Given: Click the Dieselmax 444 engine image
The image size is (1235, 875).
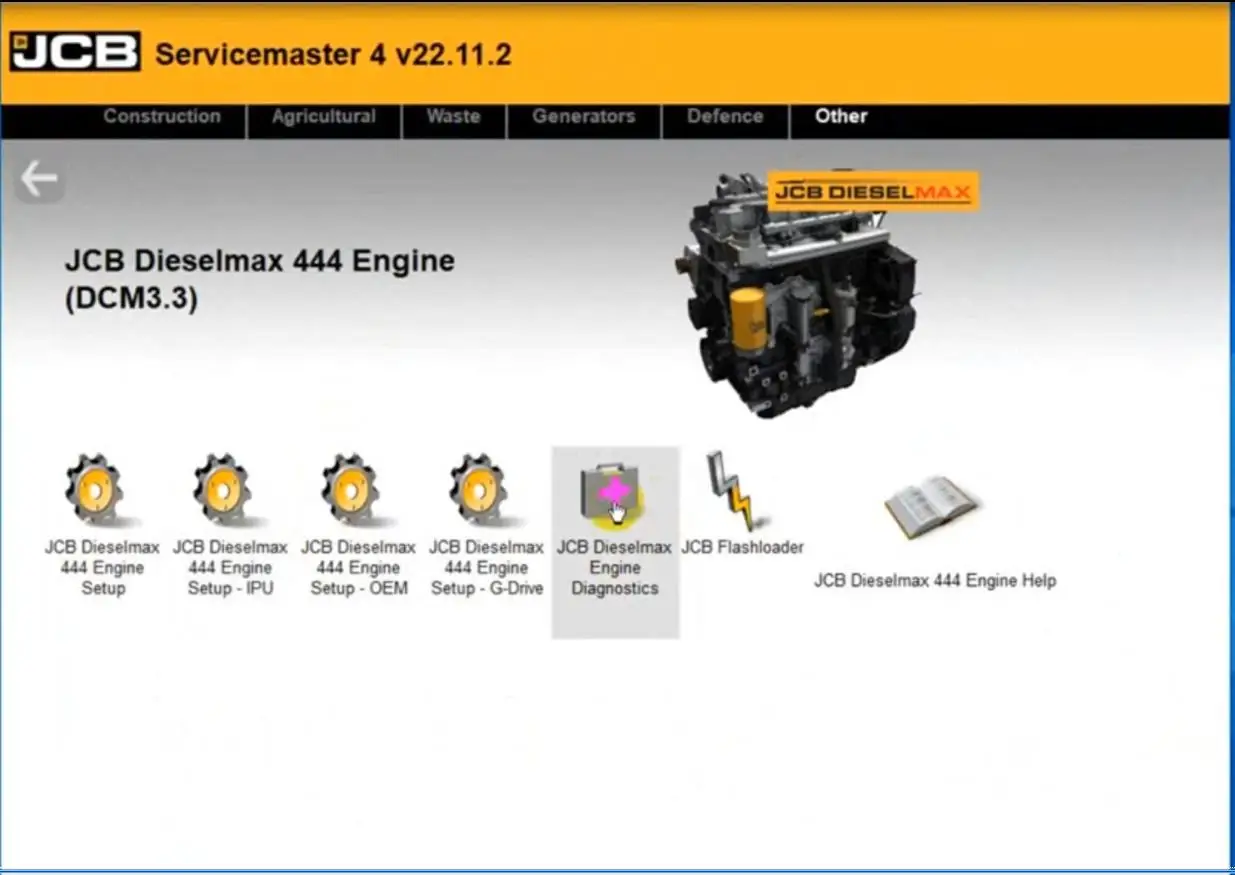Looking at the screenshot, I should (800, 300).
